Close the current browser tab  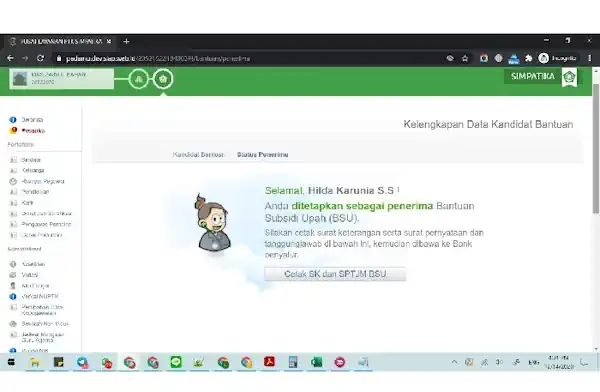(109, 41)
